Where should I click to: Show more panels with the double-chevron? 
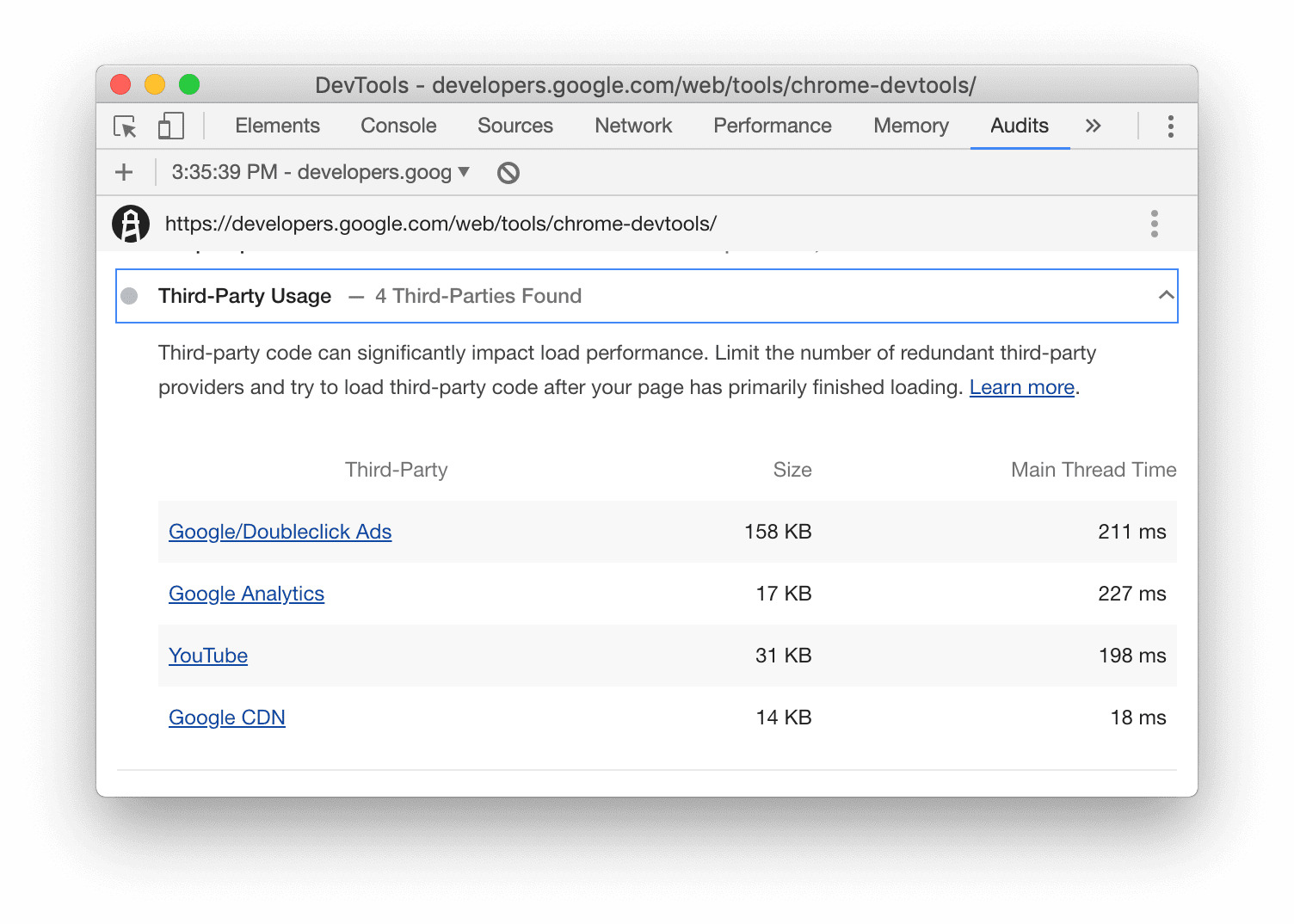click(x=1093, y=126)
